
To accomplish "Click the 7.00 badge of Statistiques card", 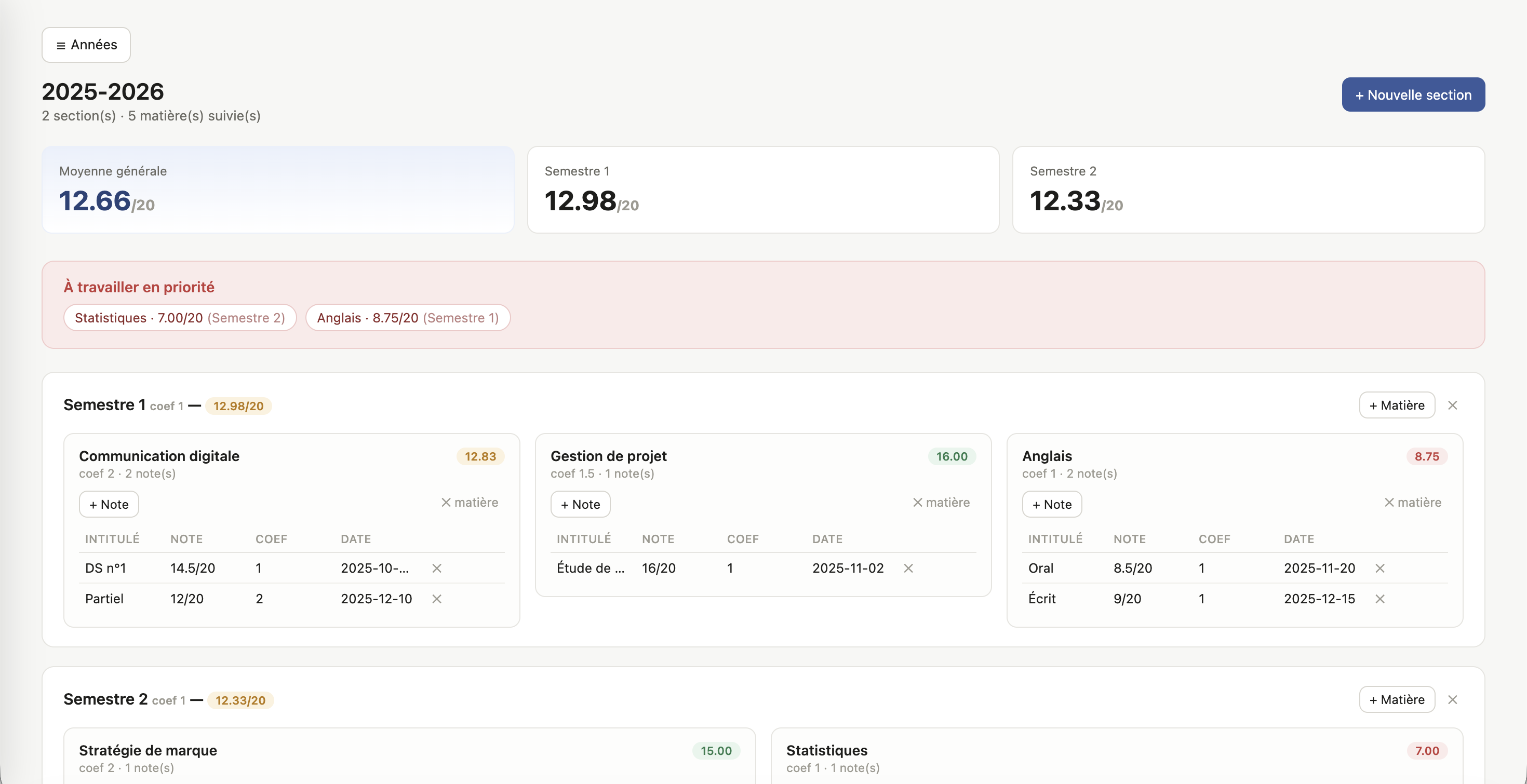I will (x=1427, y=751).
